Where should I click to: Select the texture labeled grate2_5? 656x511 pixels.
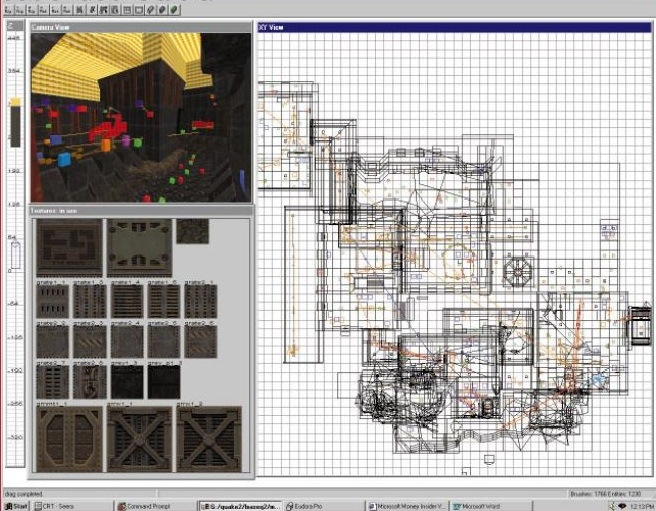pos(164,342)
